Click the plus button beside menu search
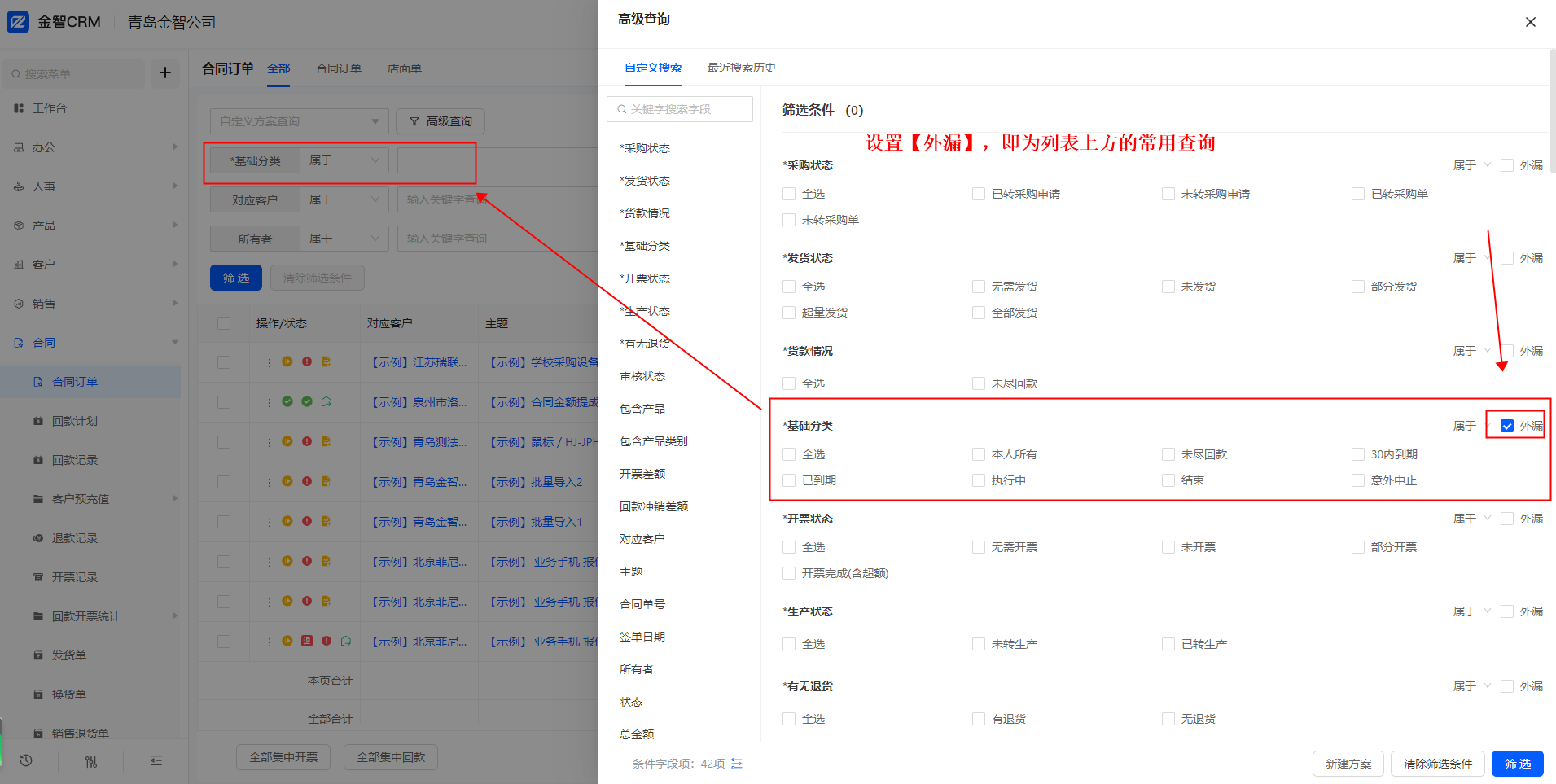 (165, 73)
